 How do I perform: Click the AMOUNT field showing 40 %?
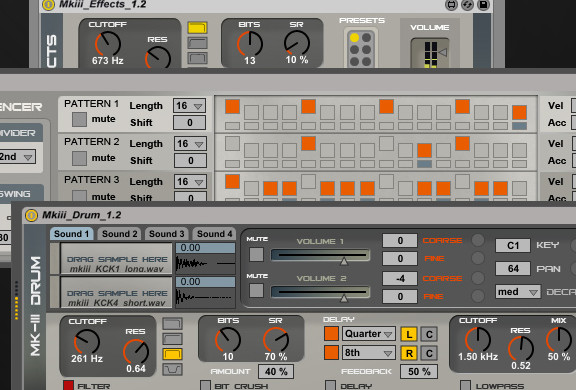tap(276, 372)
